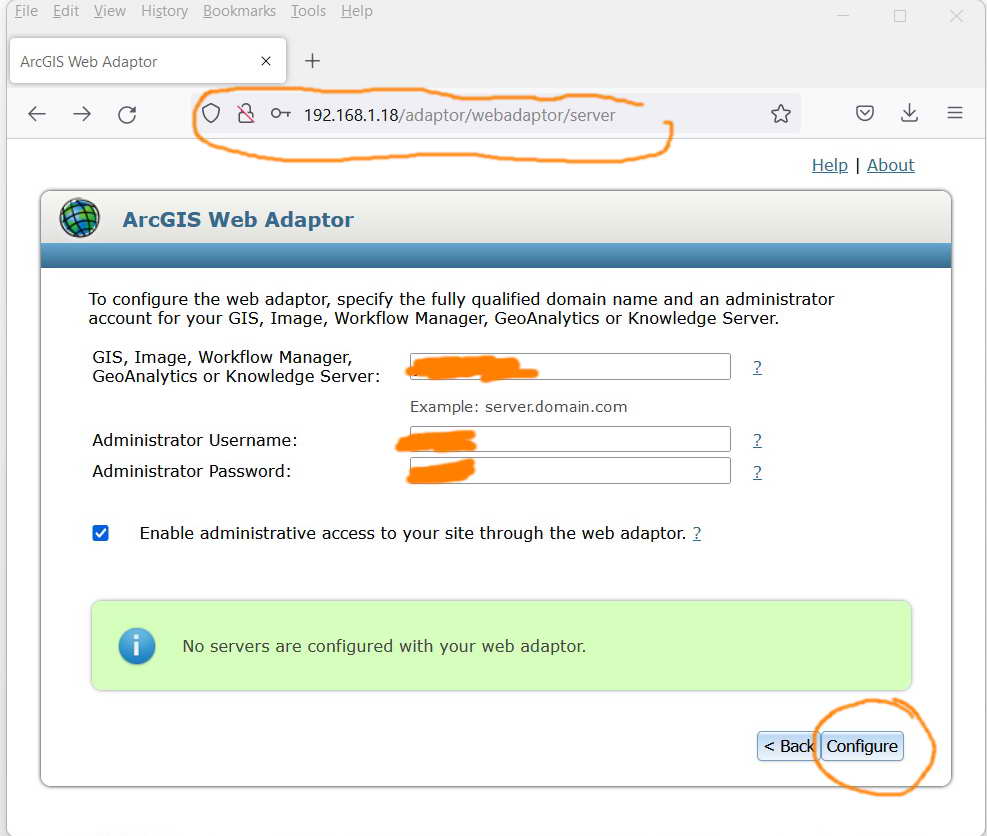987x836 pixels.
Task: Go back with browser back arrow
Action: [x=37, y=114]
